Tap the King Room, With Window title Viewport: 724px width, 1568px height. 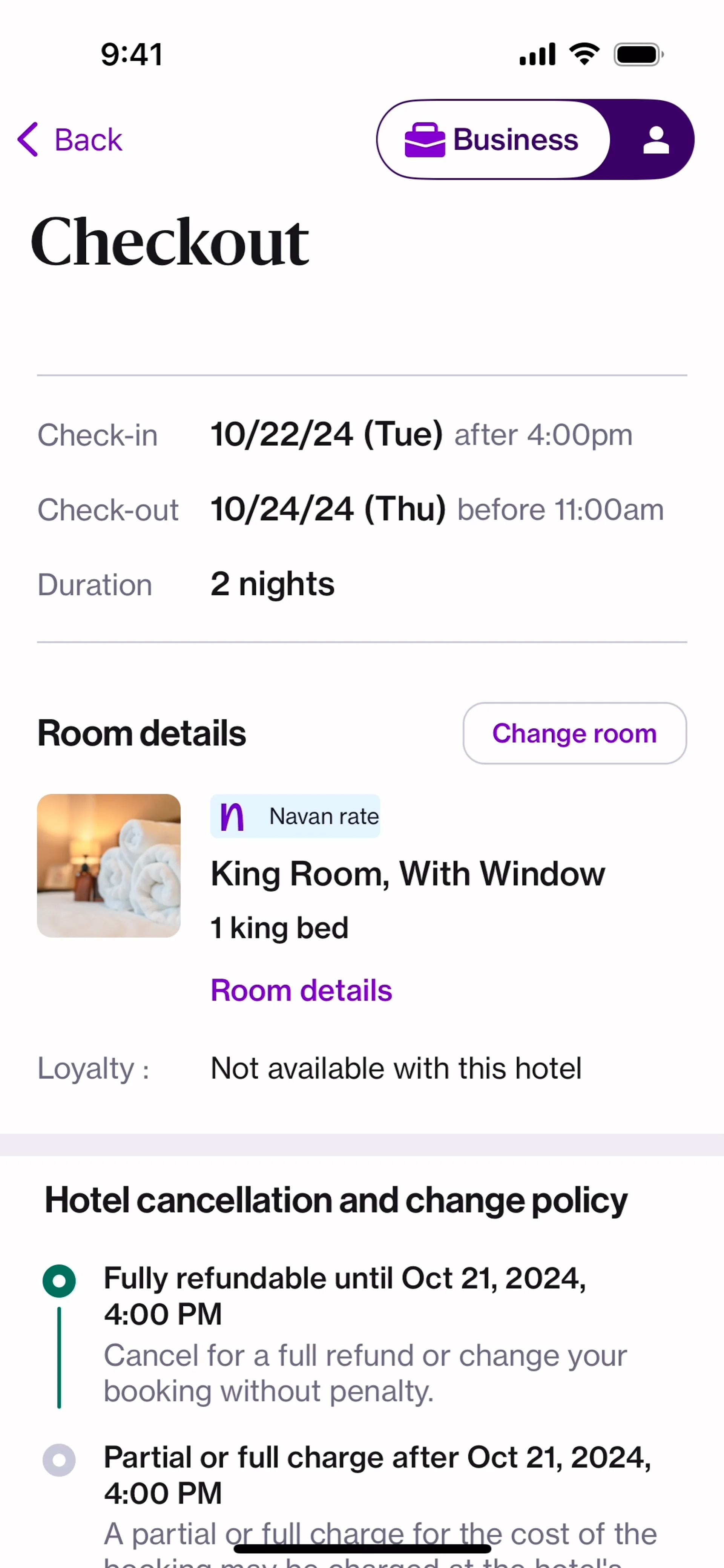click(407, 874)
